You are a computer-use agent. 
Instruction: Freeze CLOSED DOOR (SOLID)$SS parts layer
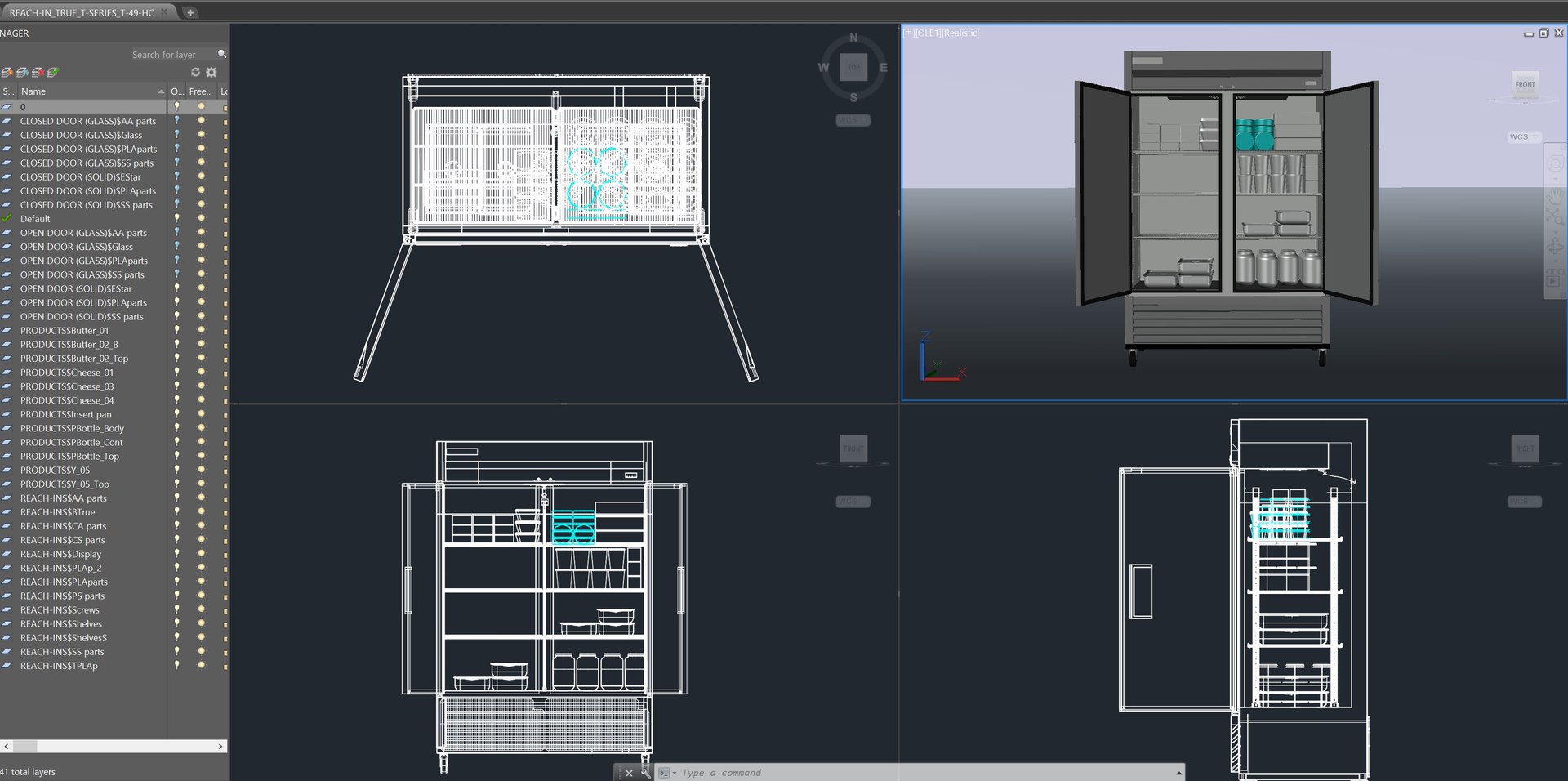pyautogui.click(x=201, y=205)
